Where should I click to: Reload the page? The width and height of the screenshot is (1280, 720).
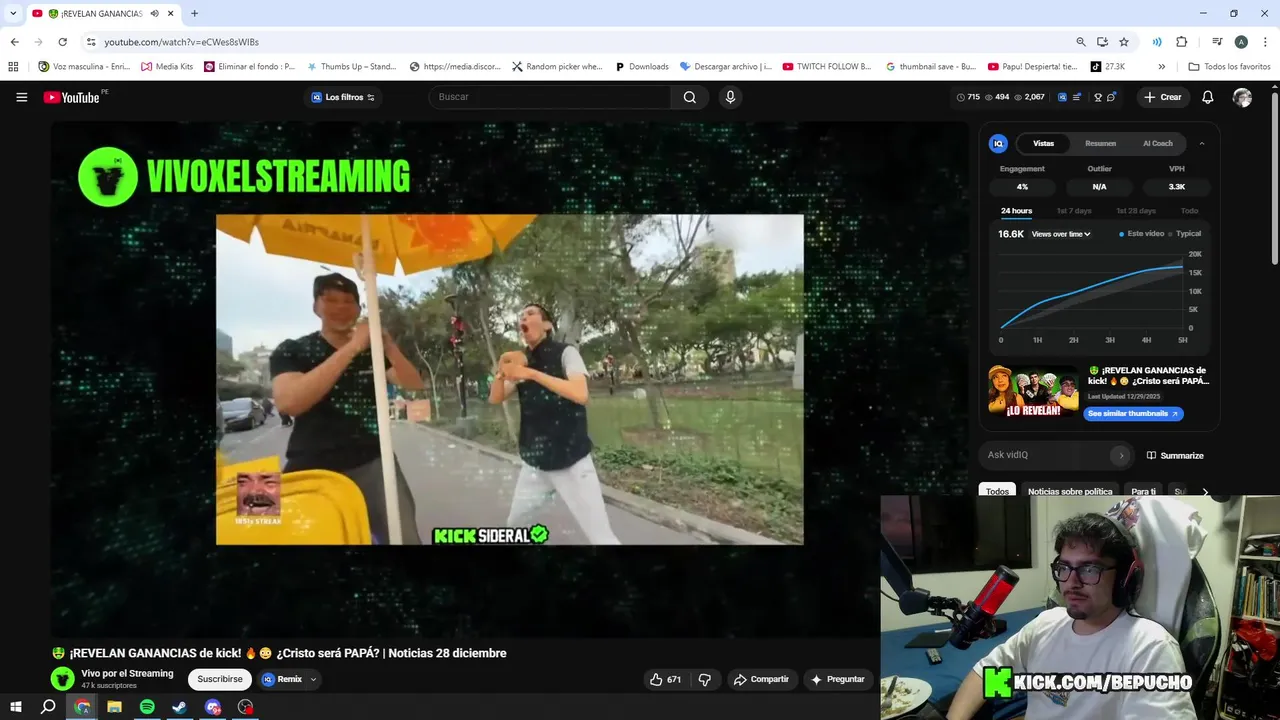pyautogui.click(x=62, y=42)
